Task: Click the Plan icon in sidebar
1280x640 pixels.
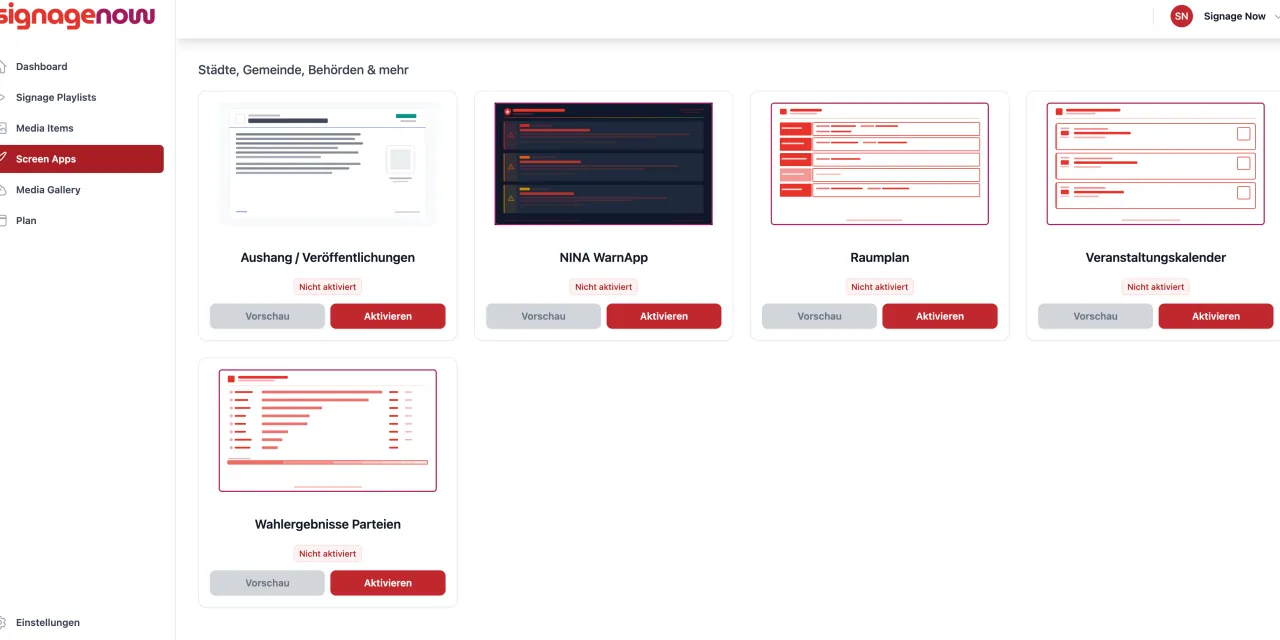Action: click(x=3, y=220)
